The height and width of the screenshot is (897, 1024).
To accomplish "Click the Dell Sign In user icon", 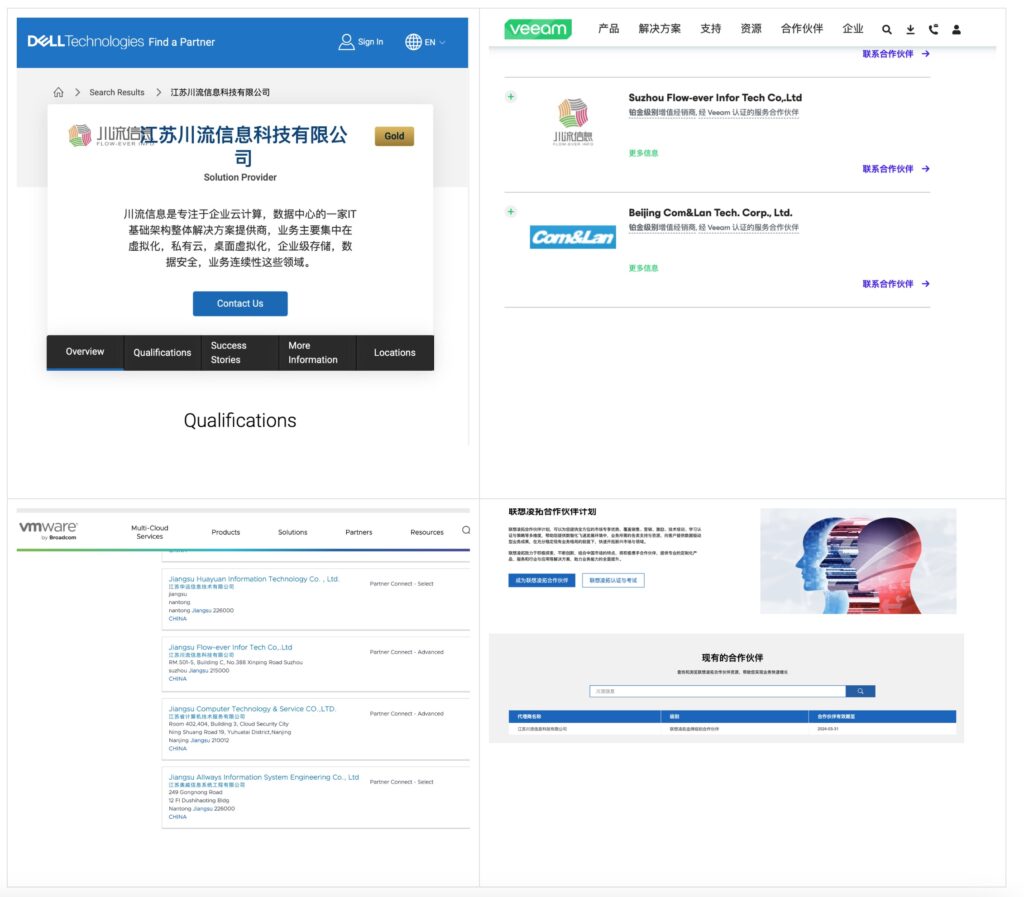I will [346, 42].
